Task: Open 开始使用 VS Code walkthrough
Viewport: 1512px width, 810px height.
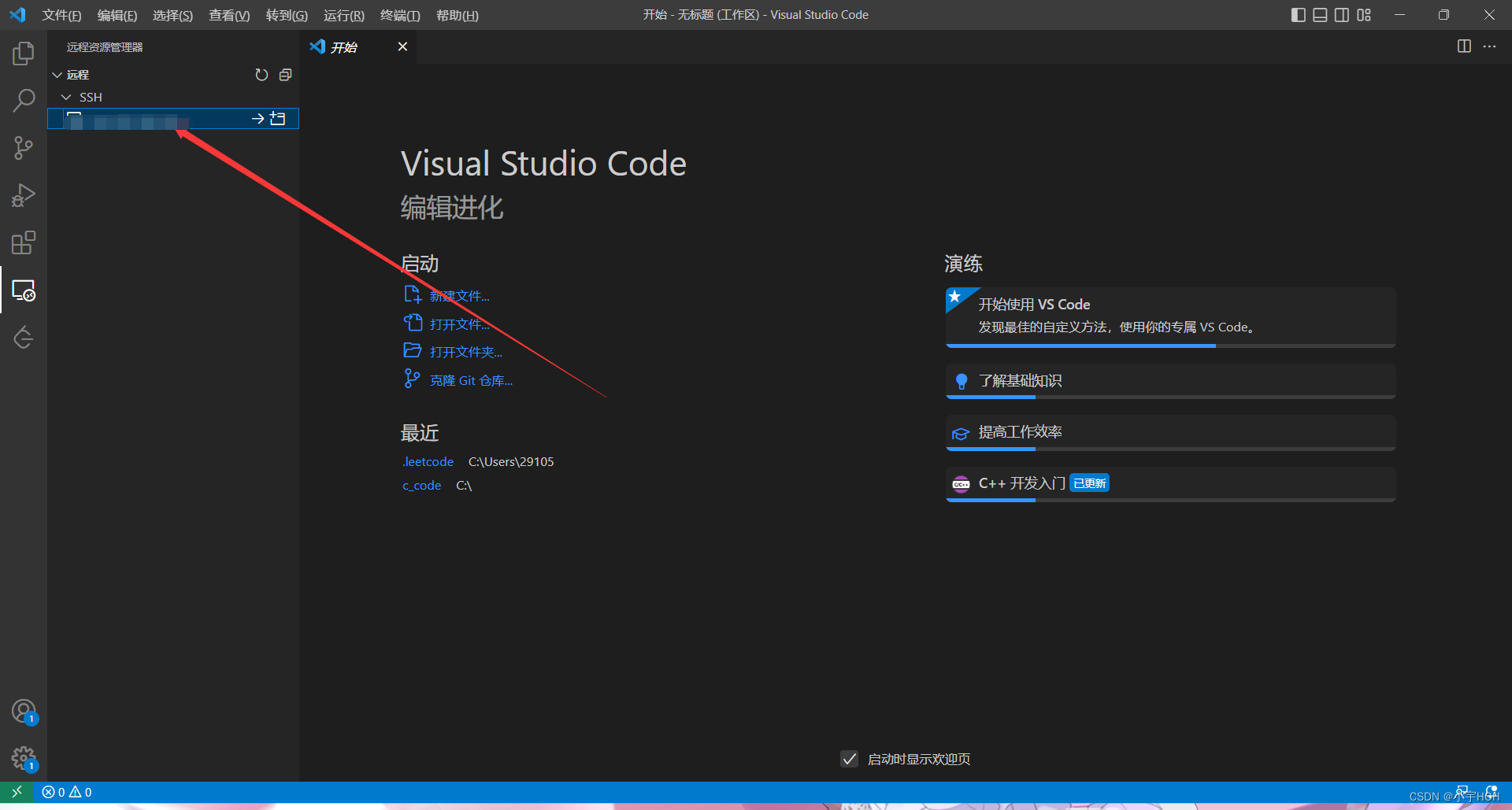Action: pos(1170,316)
